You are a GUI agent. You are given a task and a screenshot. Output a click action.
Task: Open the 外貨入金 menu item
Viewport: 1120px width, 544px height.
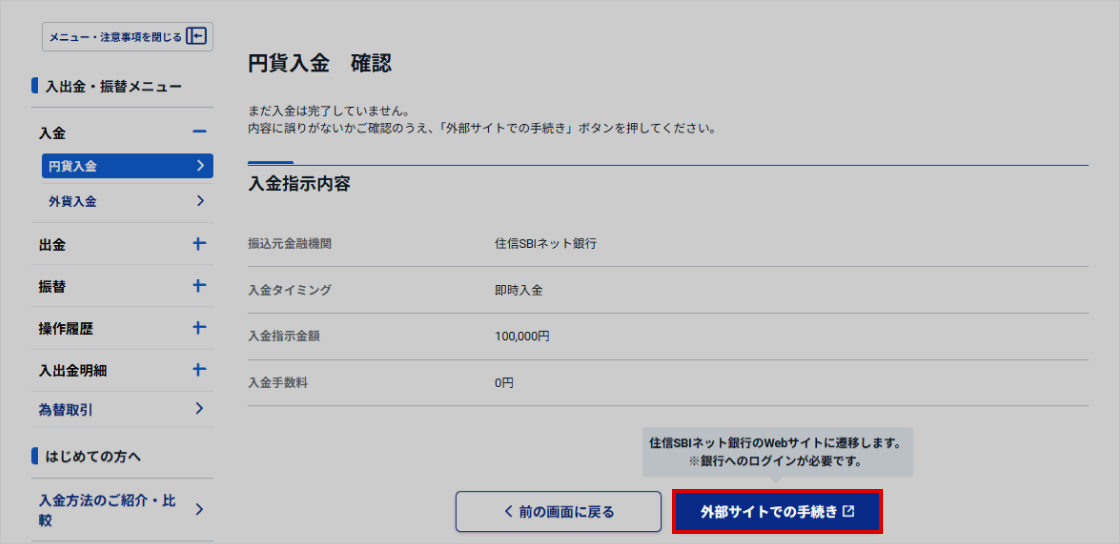(x=73, y=201)
